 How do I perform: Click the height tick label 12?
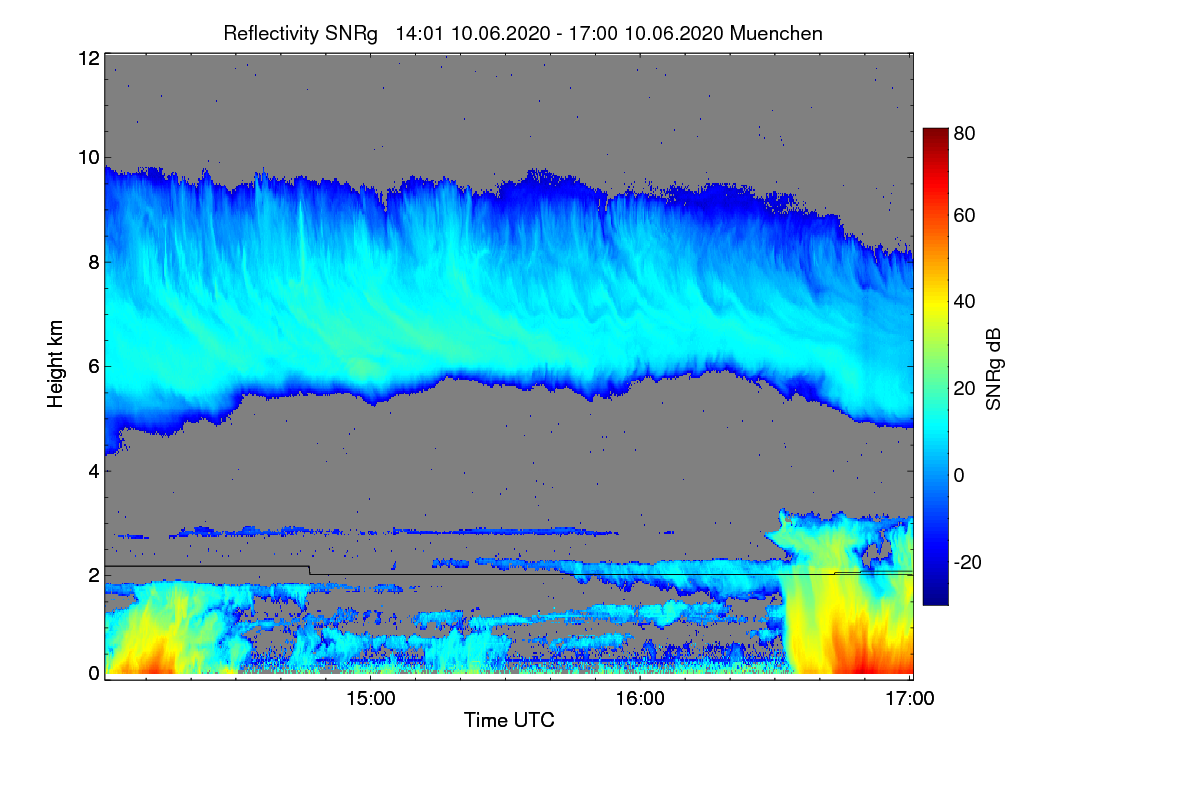coord(88,58)
